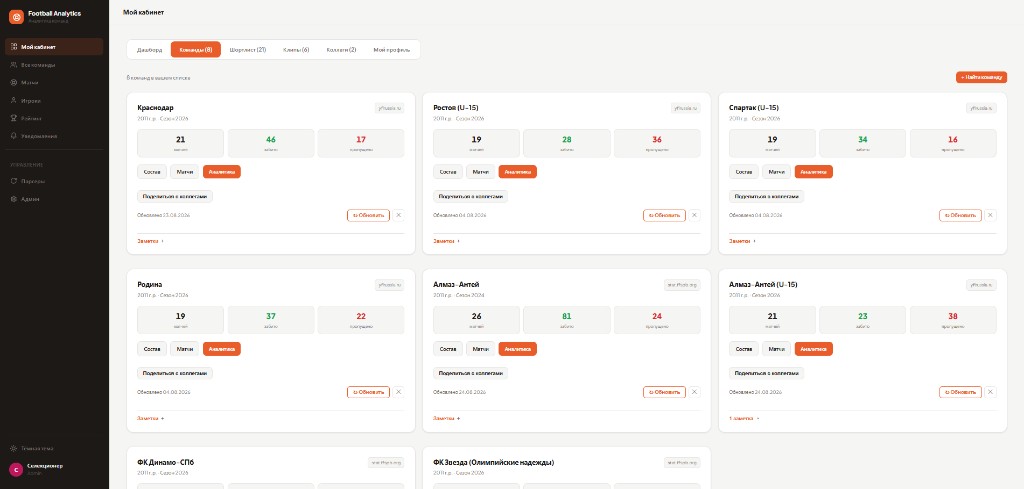Open Матчи for Алмаз-Антей

click(x=481, y=349)
